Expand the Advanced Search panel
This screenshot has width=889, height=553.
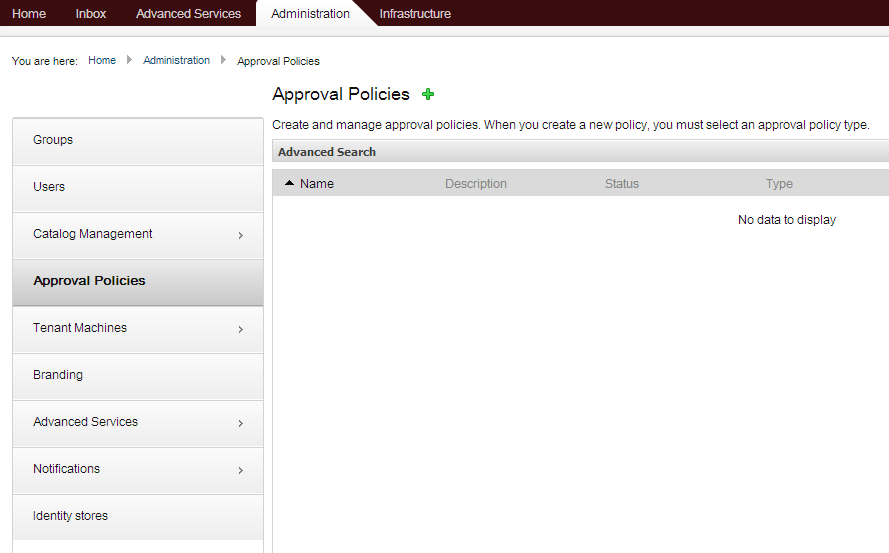[x=327, y=152]
